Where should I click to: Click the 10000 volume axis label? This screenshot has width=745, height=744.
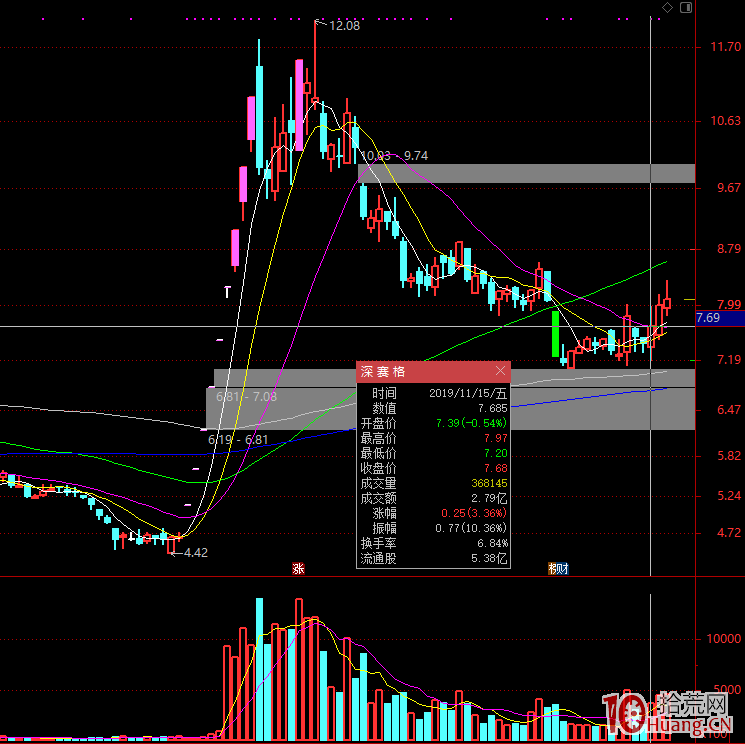(x=724, y=639)
